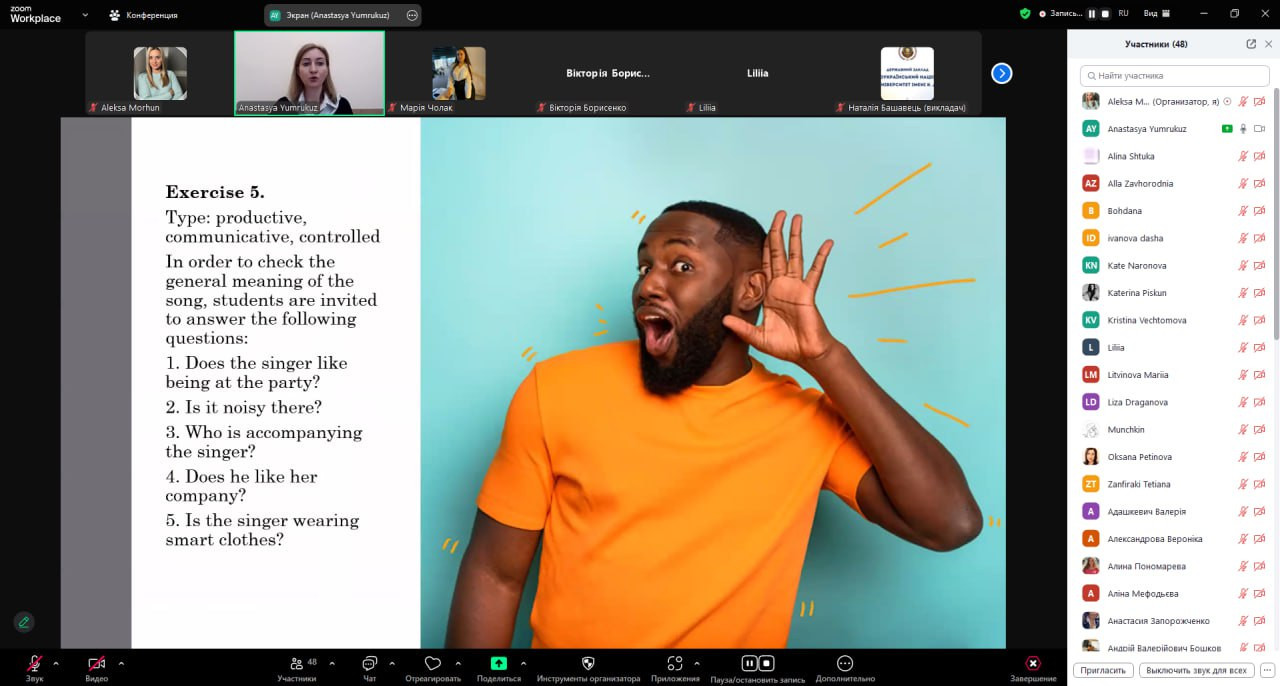Click the React heart icon

[432, 663]
